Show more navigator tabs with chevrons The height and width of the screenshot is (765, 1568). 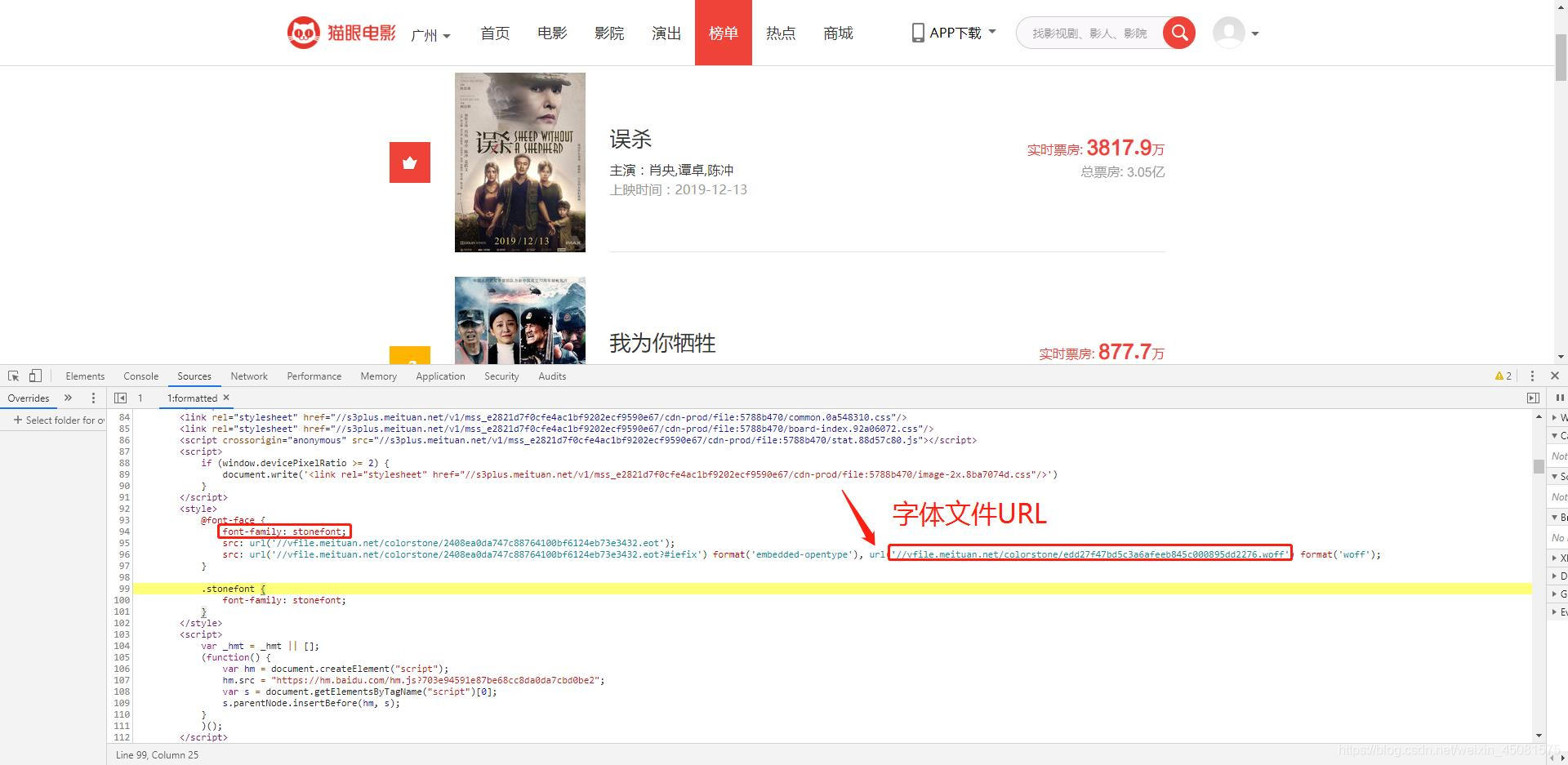click(69, 398)
